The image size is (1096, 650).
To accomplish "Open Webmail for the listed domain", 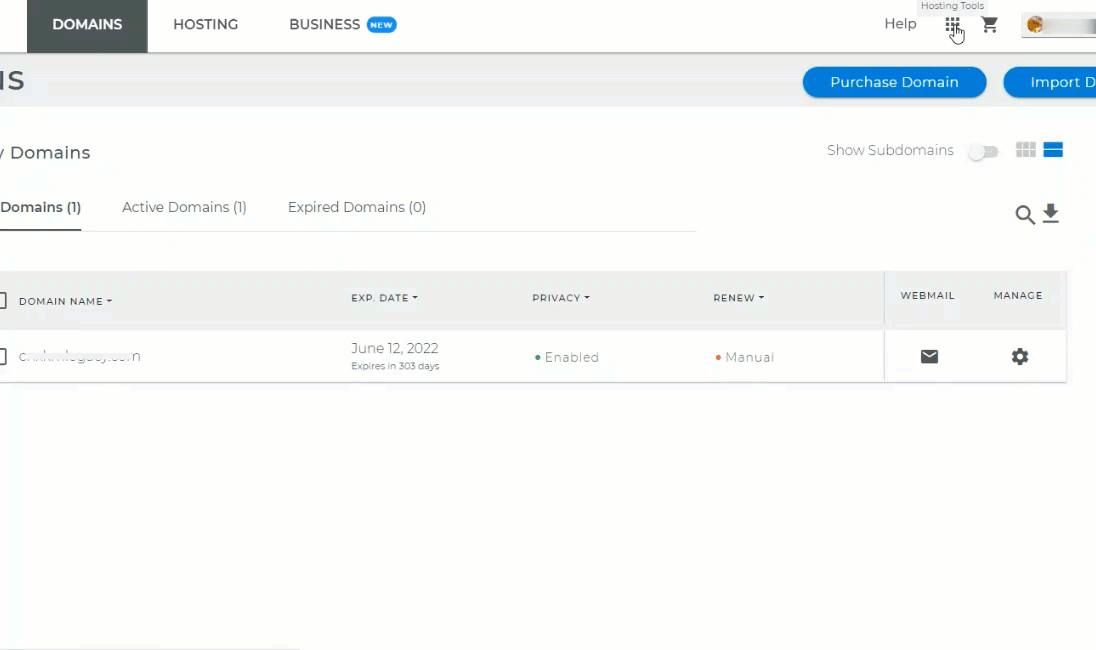I will (x=928, y=355).
